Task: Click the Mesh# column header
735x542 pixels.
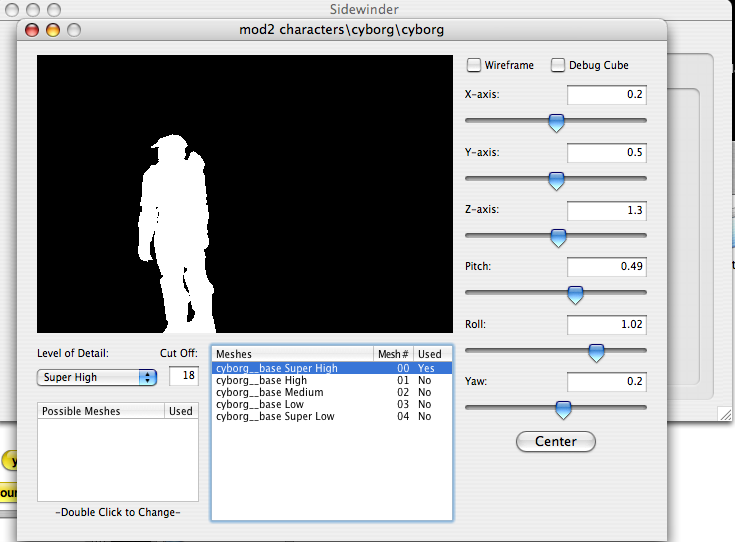Action: 393,354
